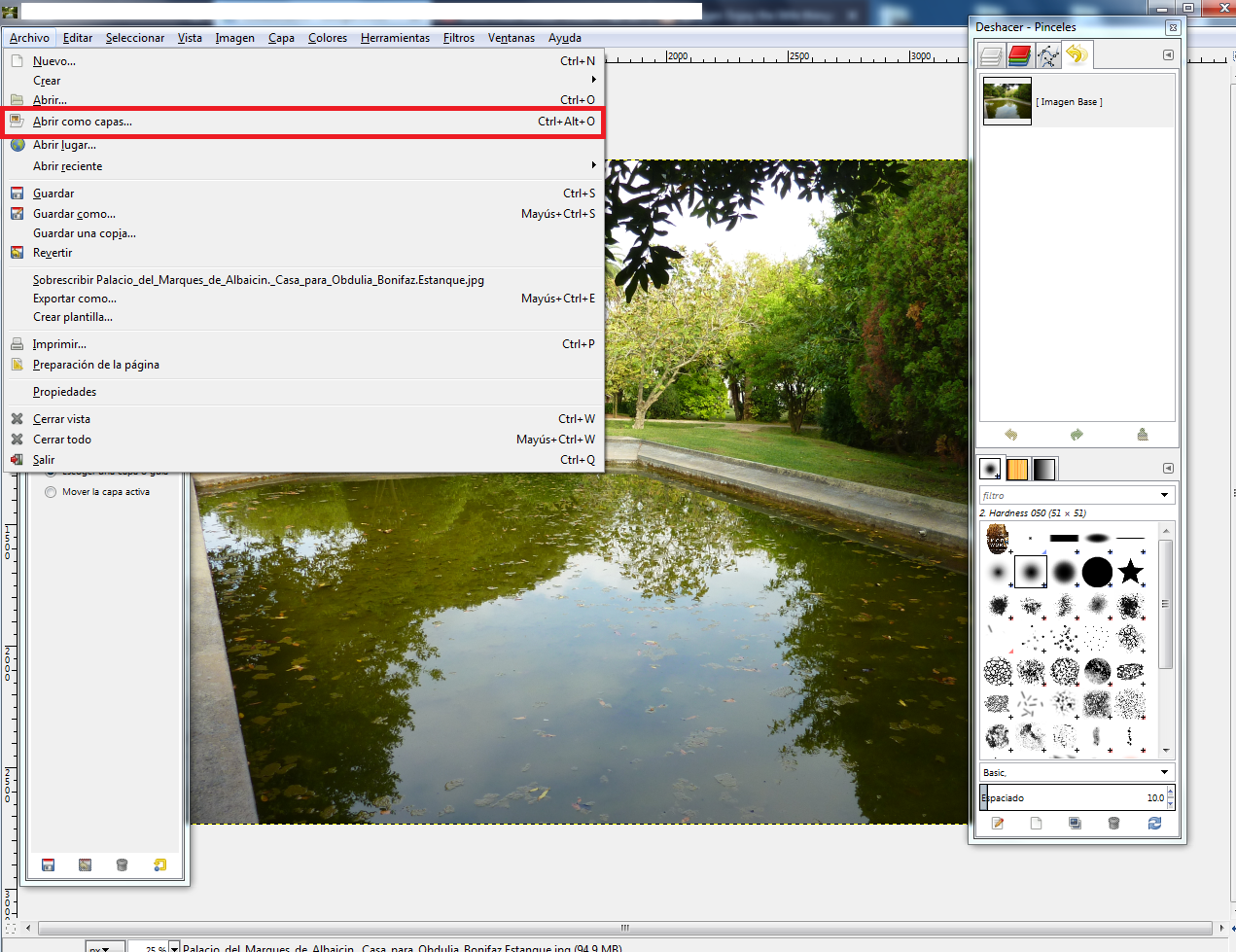Select the Hardness 050 brush thumbnail
Image resolution: width=1236 pixels, height=952 pixels.
pos(1031,572)
